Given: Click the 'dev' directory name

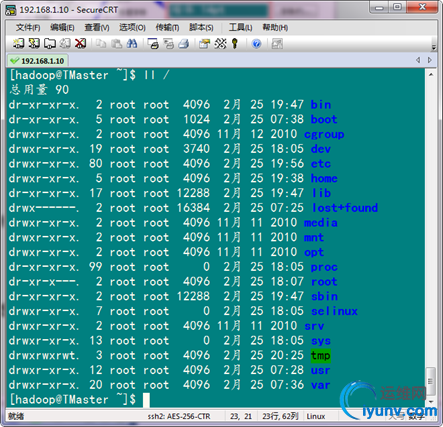Looking at the screenshot, I should pos(321,149).
